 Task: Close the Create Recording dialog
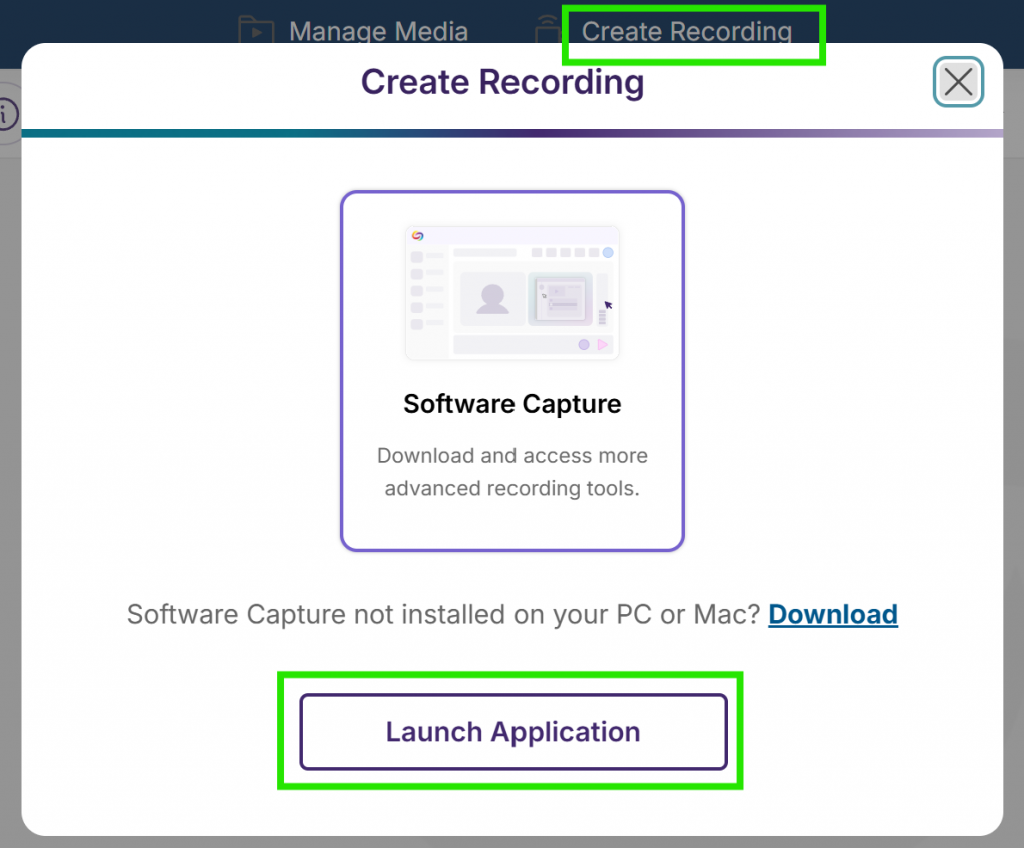tap(958, 82)
